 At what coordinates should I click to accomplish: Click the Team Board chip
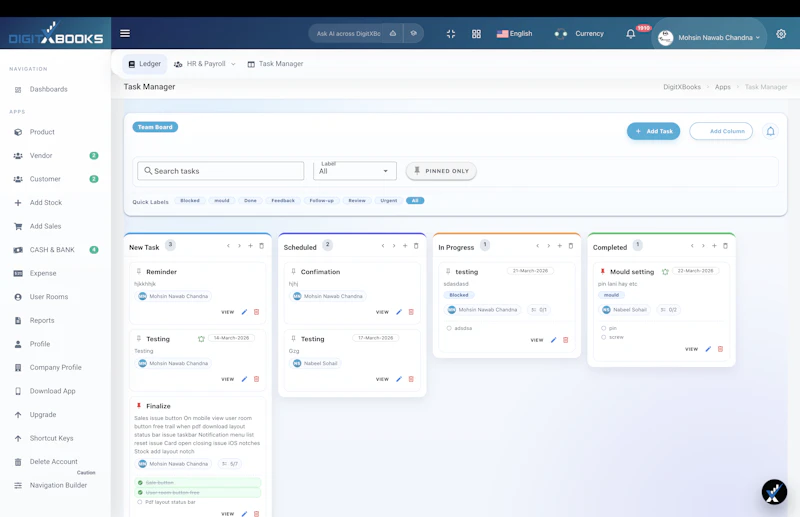pyautogui.click(x=155, y=127)
